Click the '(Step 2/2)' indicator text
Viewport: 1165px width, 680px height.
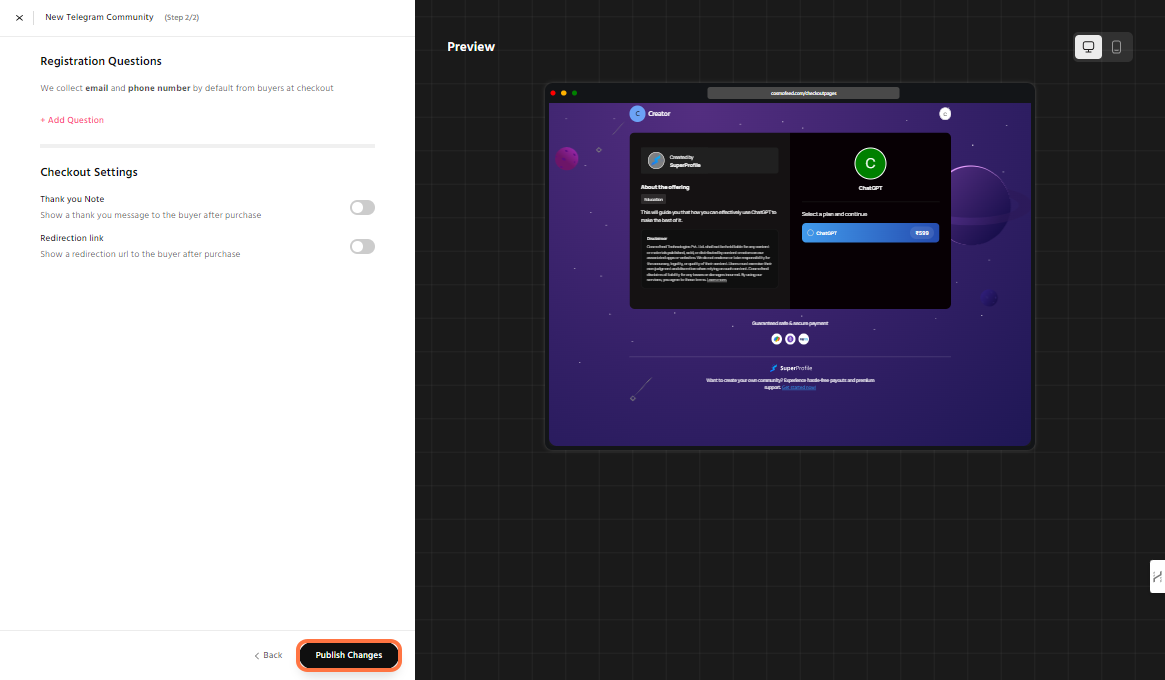pos(181,17)
